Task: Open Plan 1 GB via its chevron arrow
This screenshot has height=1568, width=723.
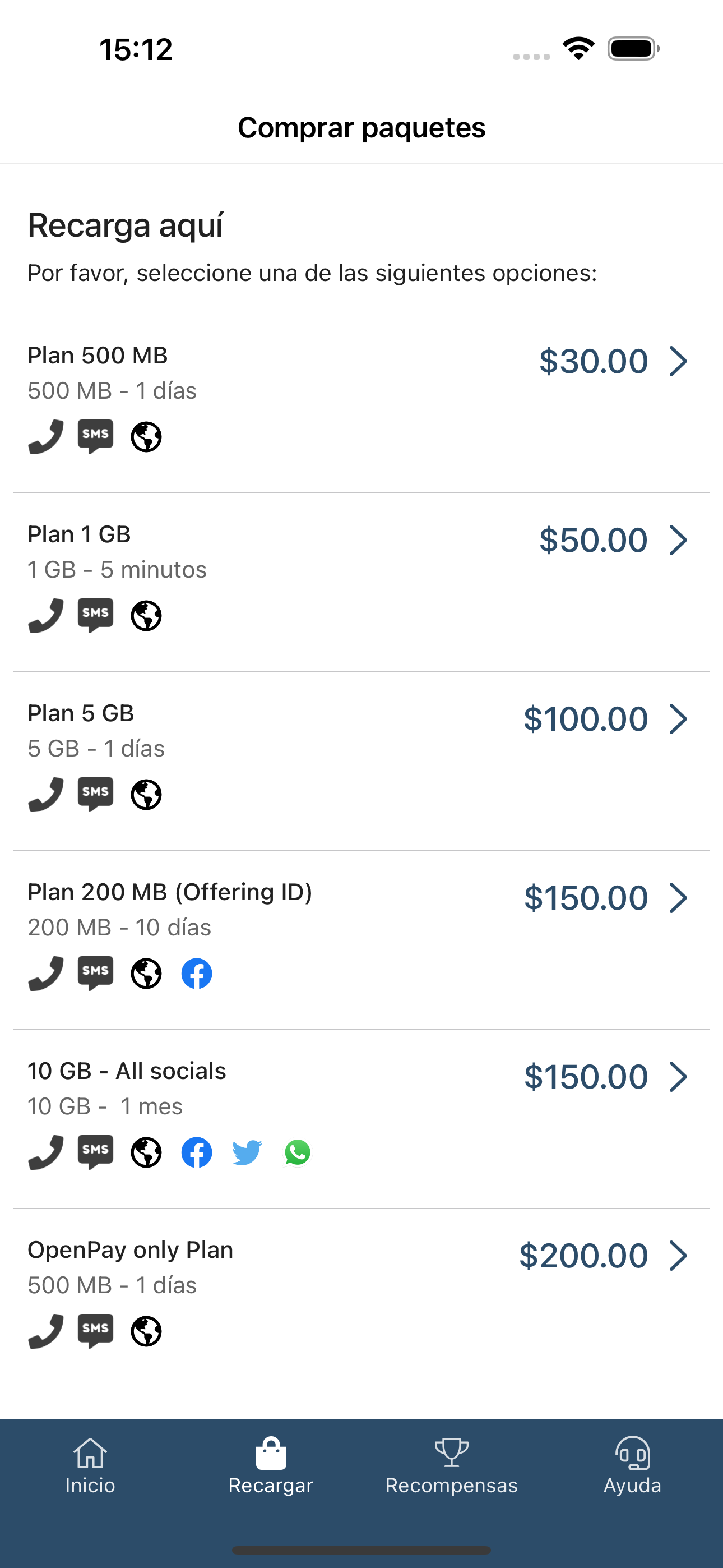Action: click(x=678, y=540)
